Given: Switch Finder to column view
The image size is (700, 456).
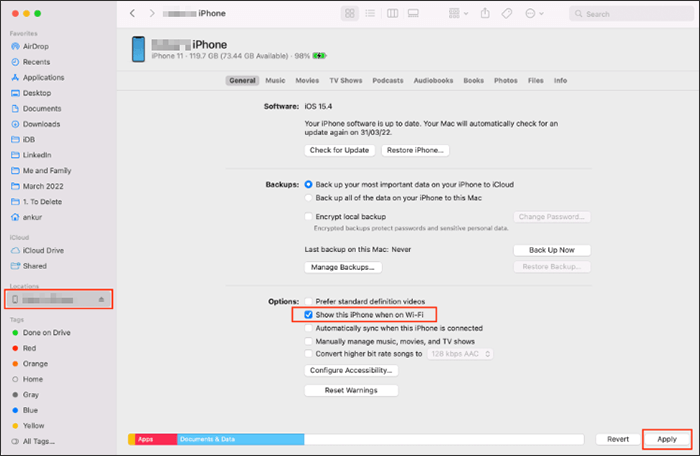Looking at the screenshot, I should pyautogui.click(x=392, y=13).
